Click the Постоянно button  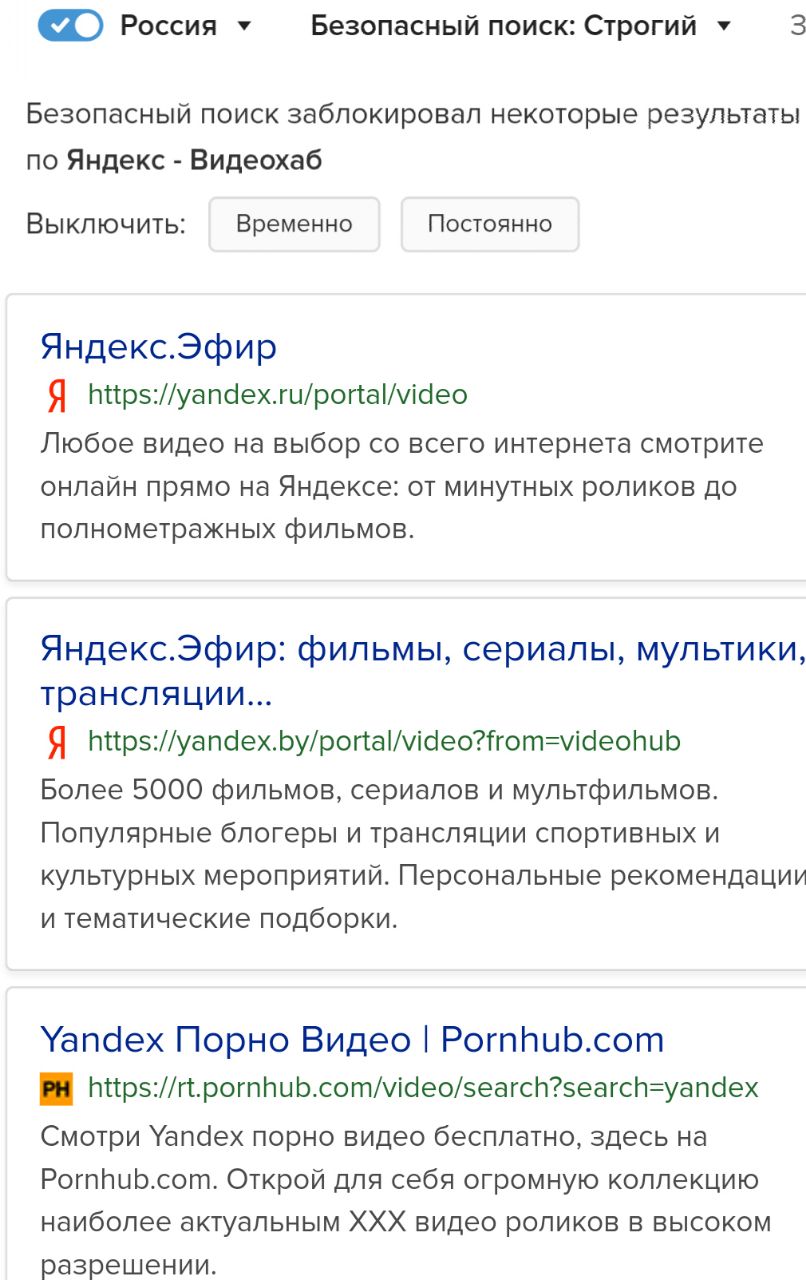point(490,224)
